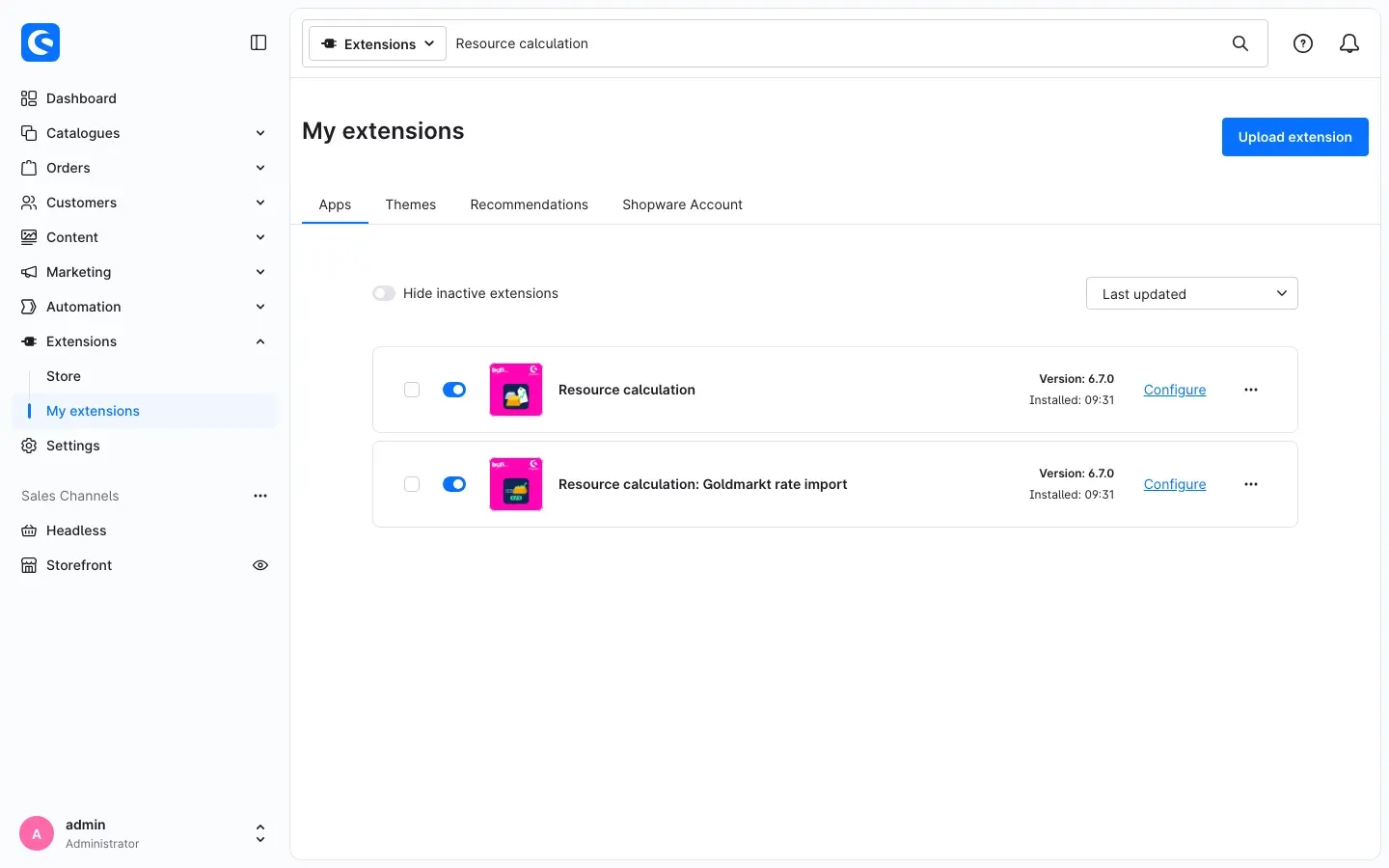Click the Dashboard icon in sidebar
The height and width of the screenshot is (868, 1389).
(29, 98)
